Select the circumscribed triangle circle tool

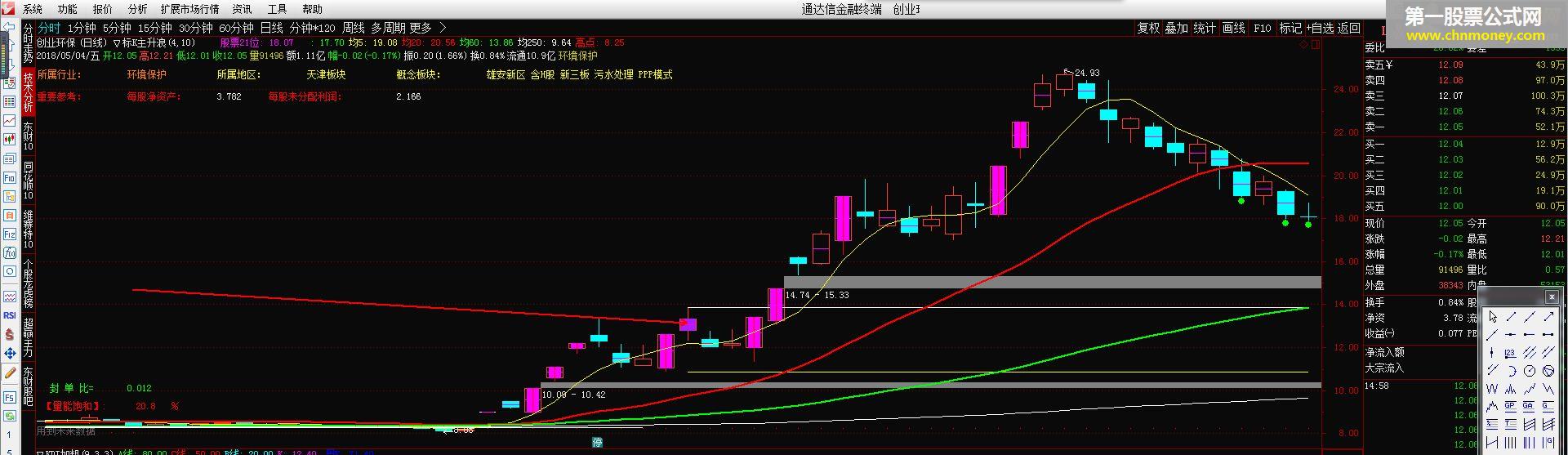click(1548, 370)
